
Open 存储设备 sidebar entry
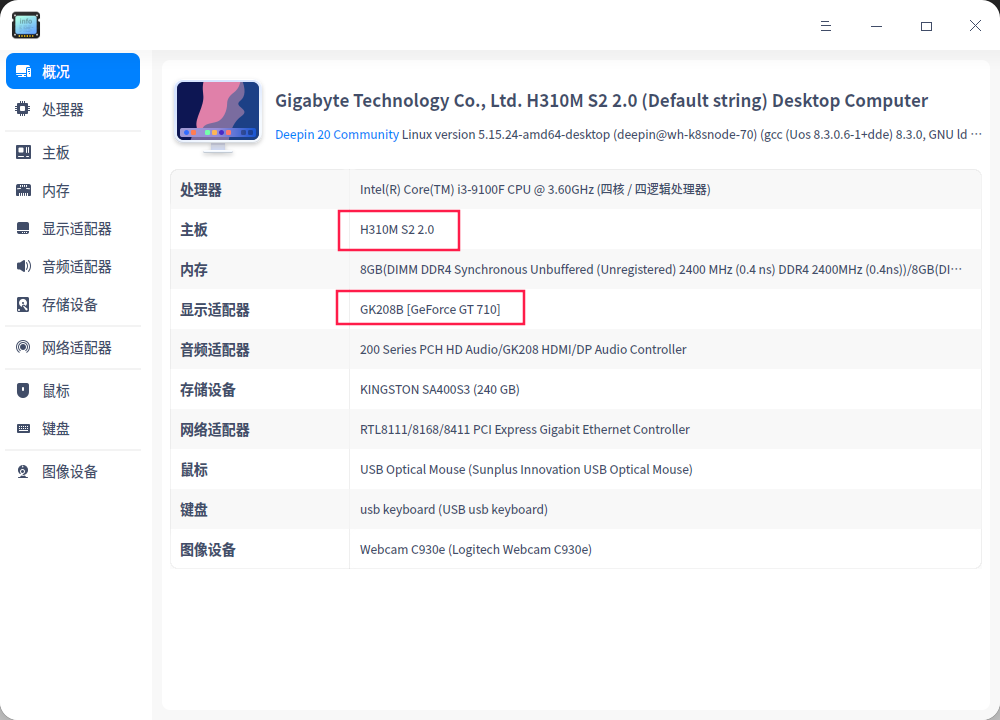pyautogui.click(x=73, y=304)
